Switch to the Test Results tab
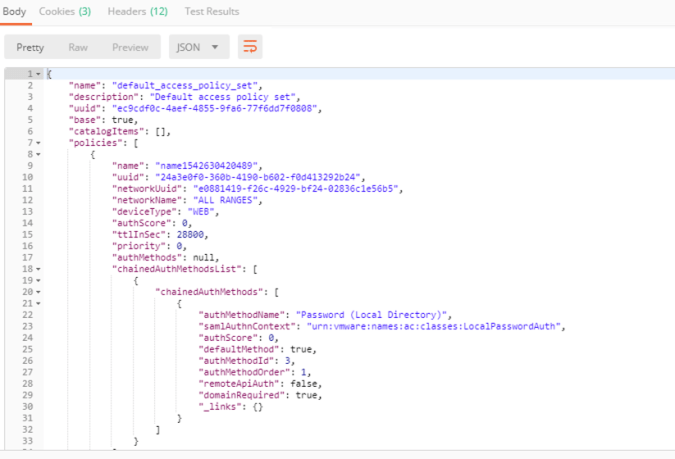Image resolution: width=675 pixels, height=459 pixels. click(212, 11)
